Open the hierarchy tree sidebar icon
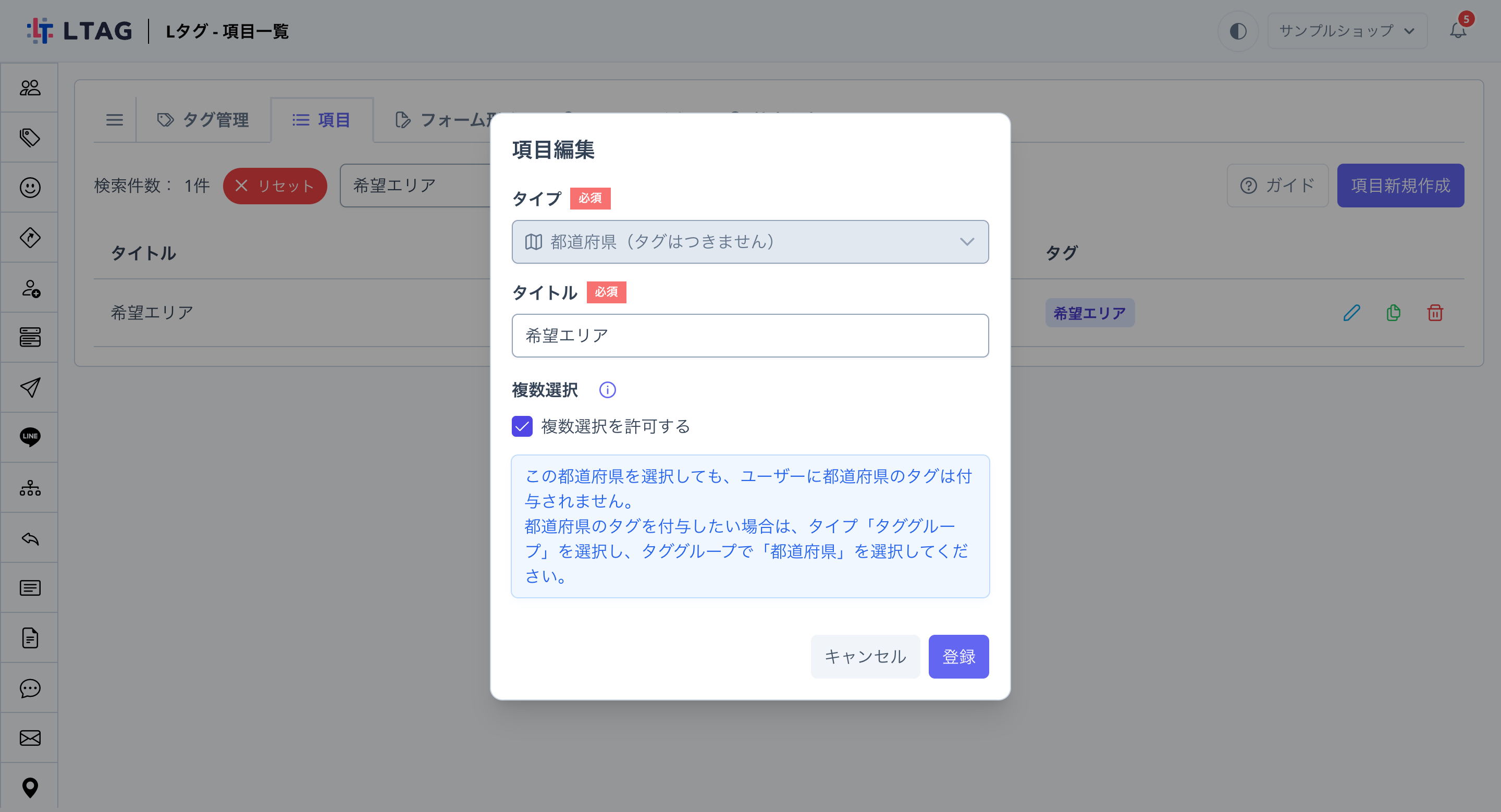 [x=30, y=487]
